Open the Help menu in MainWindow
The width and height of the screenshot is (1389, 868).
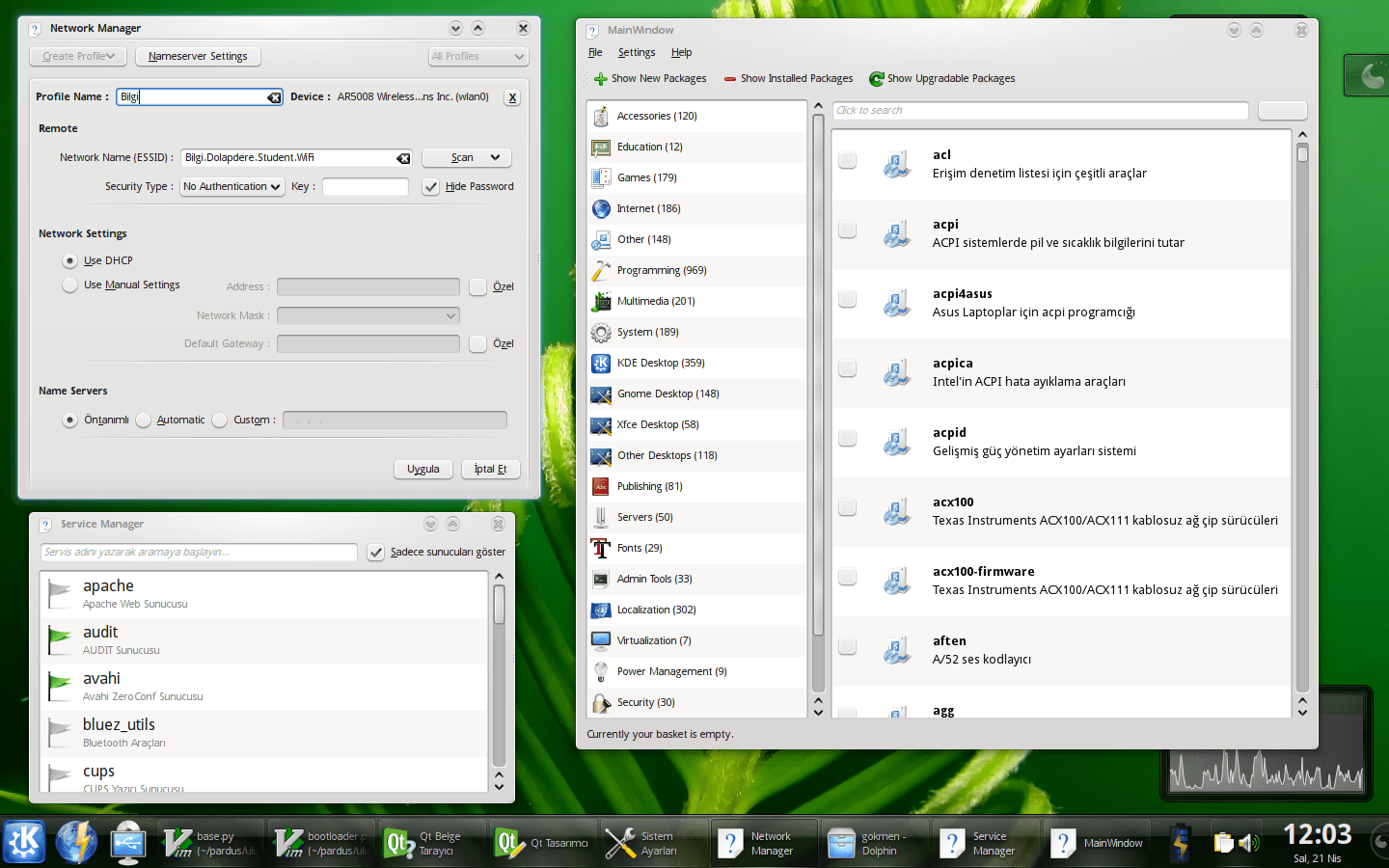(x=681, y=53)
